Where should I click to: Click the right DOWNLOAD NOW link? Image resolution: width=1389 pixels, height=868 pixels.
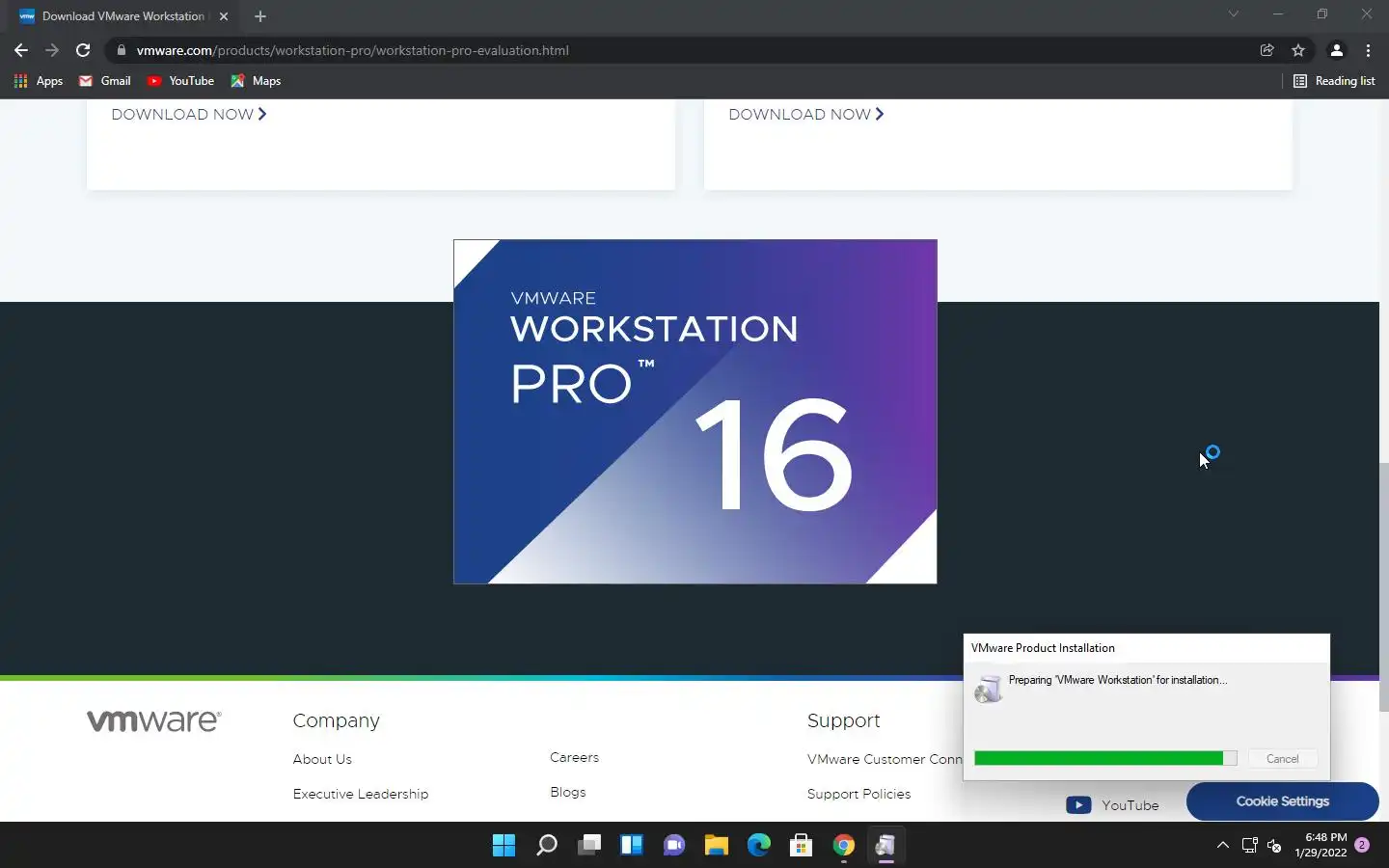806,114
